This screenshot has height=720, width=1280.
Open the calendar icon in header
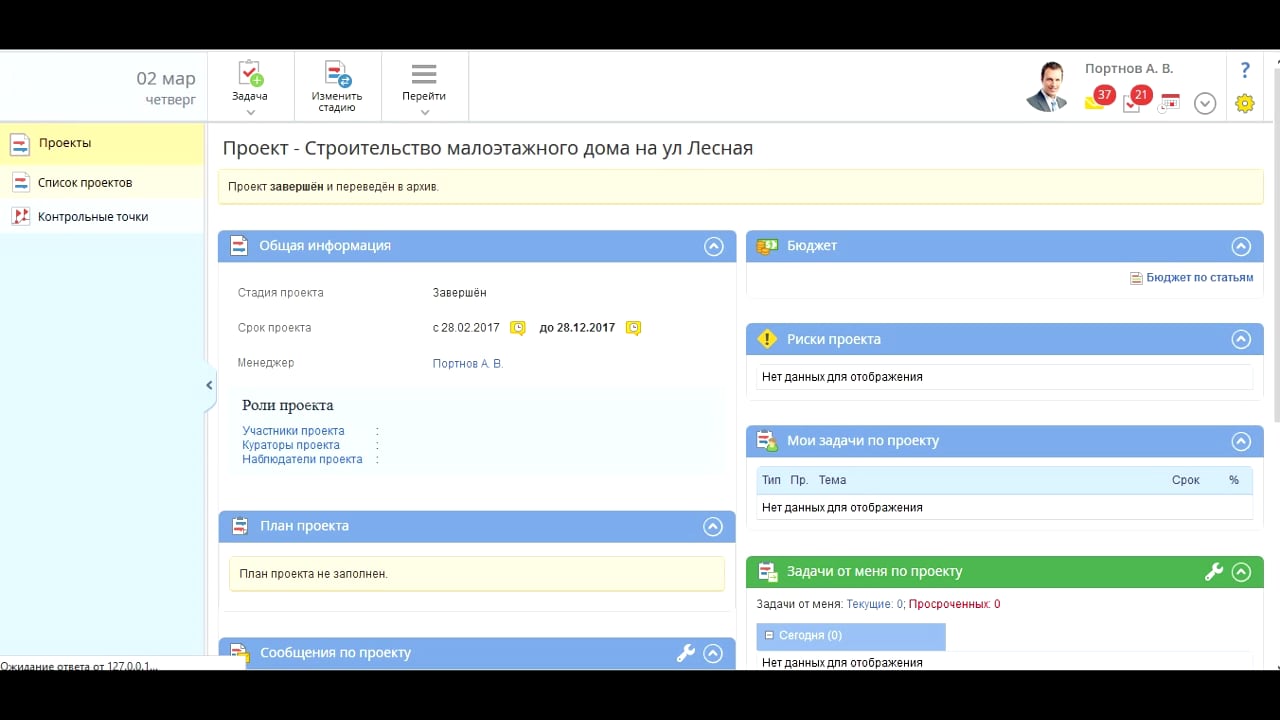coord(1169,102)
